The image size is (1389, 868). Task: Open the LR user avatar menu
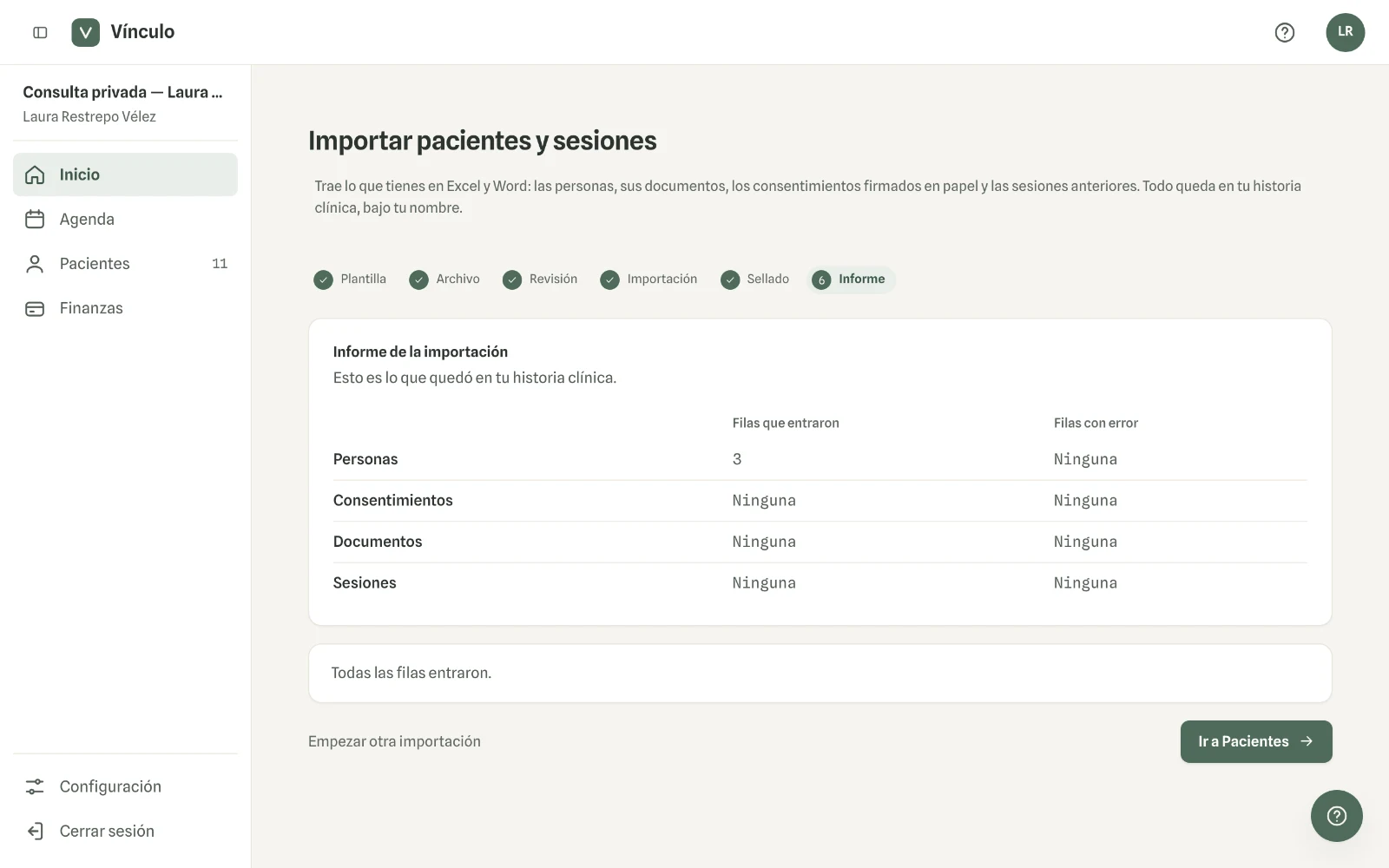point(1345,32)
